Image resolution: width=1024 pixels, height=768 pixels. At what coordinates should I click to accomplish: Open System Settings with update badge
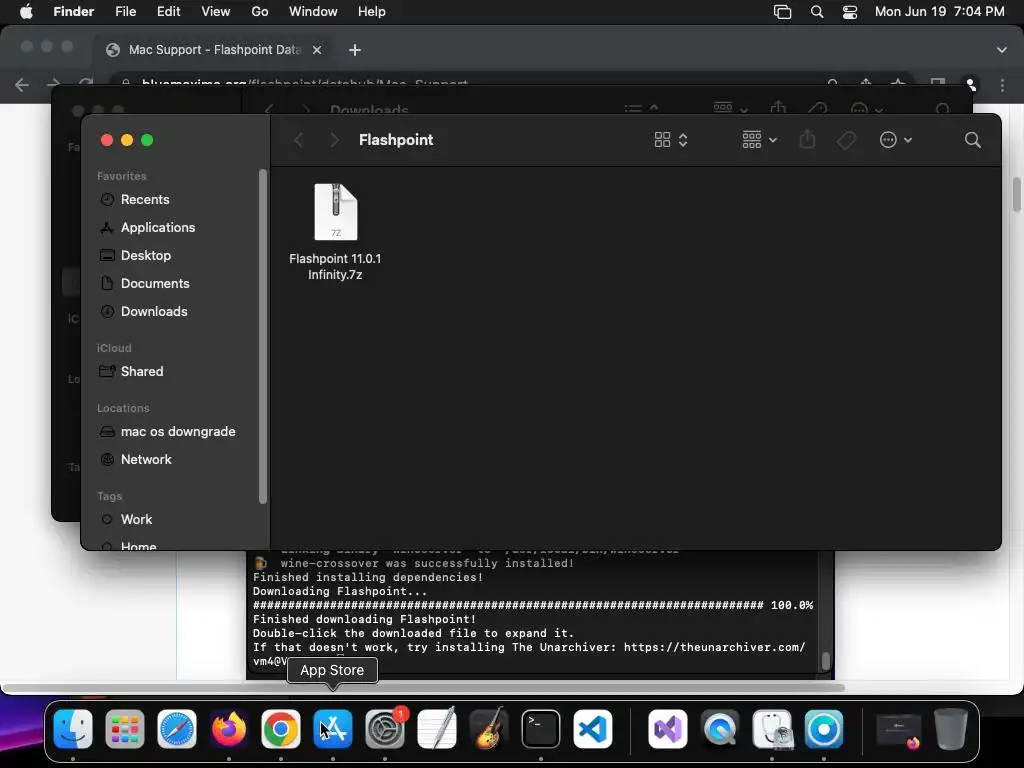[385, 729]
